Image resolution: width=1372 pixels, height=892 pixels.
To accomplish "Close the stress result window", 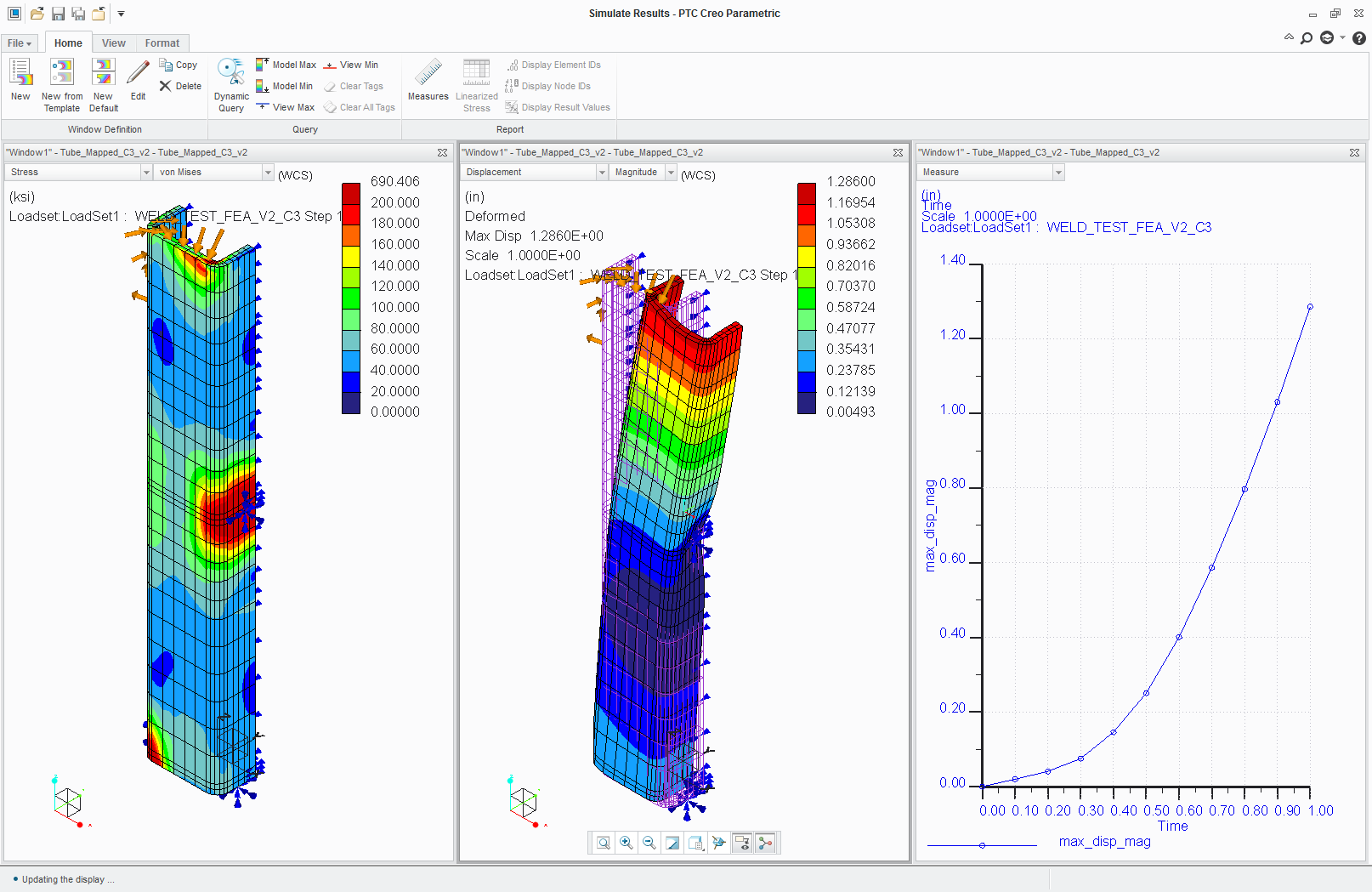I will pyautogui.click(x=442, y=153).
